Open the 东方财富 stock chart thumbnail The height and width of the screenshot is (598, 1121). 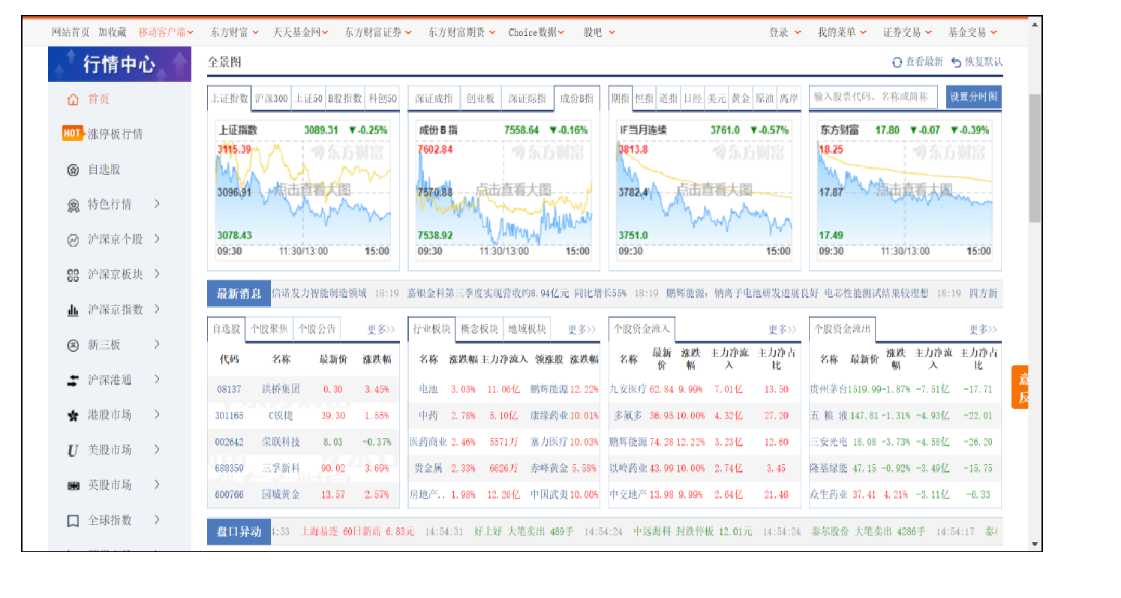point(905,190)
